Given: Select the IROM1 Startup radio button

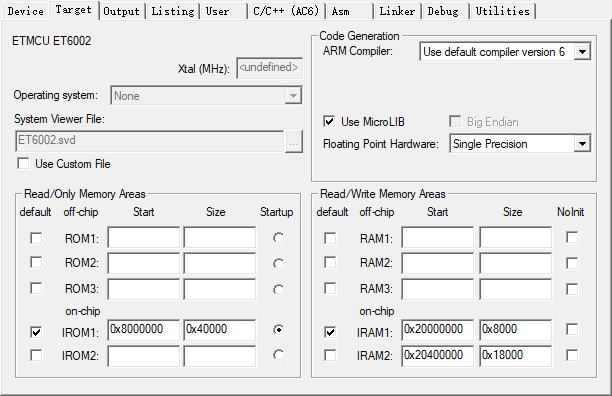Looking at the screenshot, I should (x=278, y=330).
